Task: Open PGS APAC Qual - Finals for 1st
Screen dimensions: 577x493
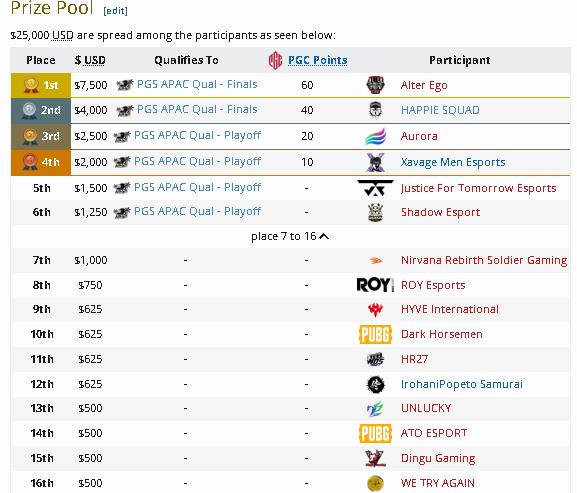Action: (x=197, y=84)
